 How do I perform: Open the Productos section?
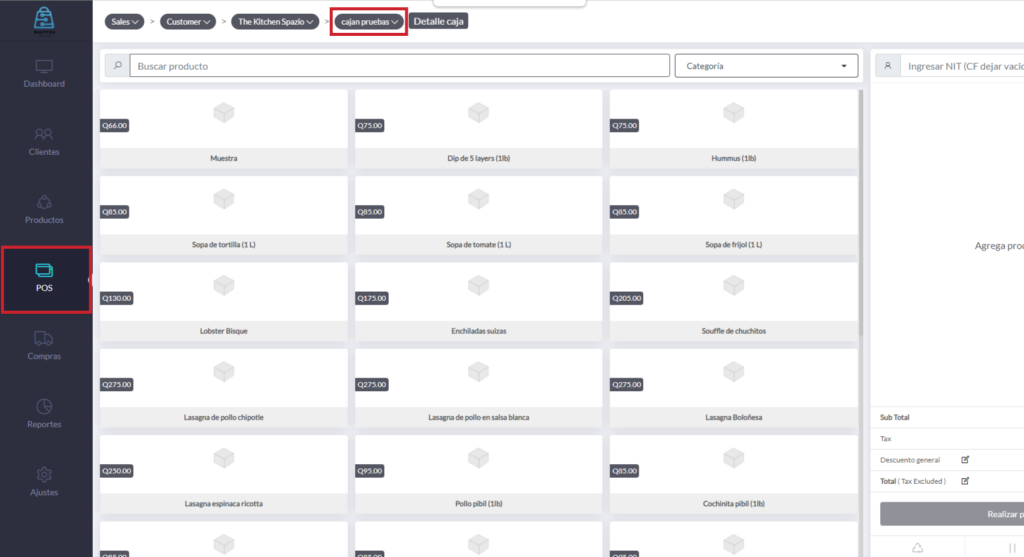tap(44, 209)
